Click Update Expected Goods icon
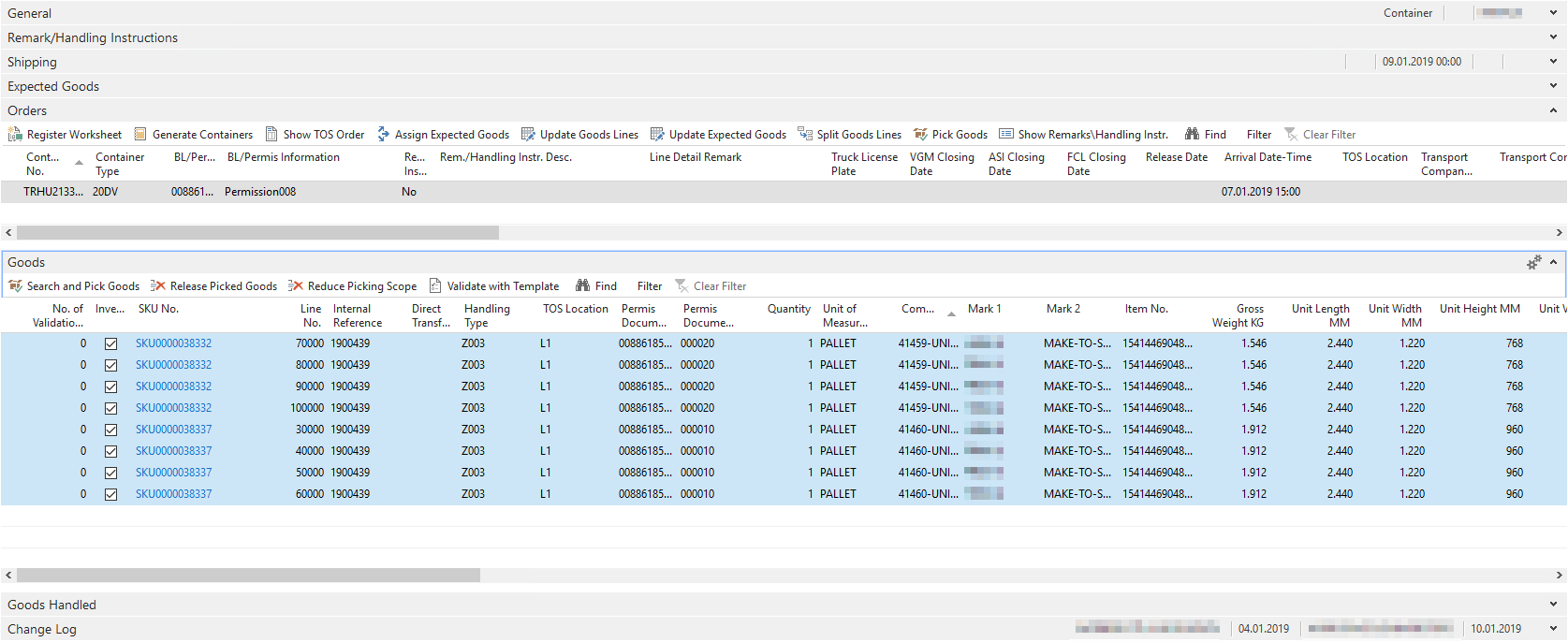 tap(657, 135)
